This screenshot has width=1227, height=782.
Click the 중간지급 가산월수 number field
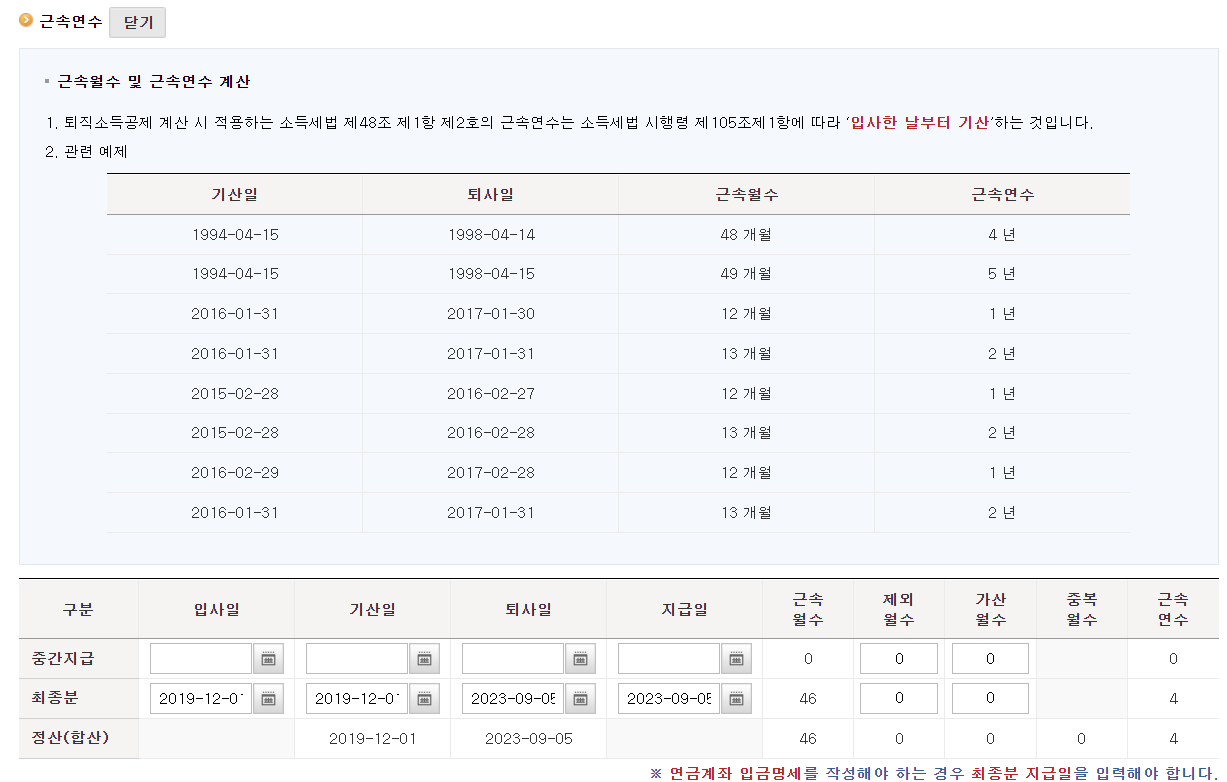coord(989,658)
